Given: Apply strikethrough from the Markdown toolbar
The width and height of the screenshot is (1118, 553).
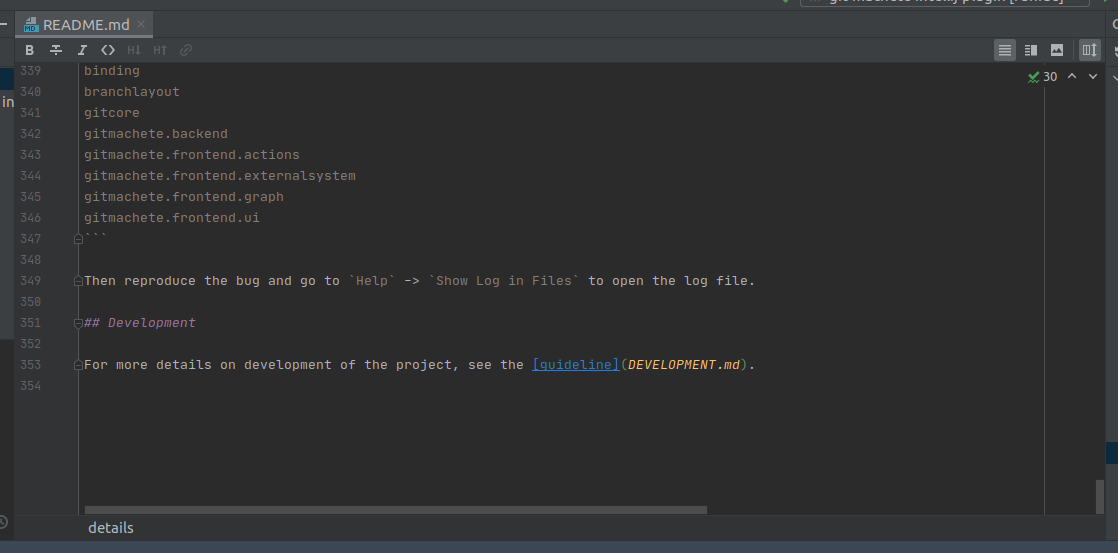Looking at the screenshot, I should (x=56, y=50).
